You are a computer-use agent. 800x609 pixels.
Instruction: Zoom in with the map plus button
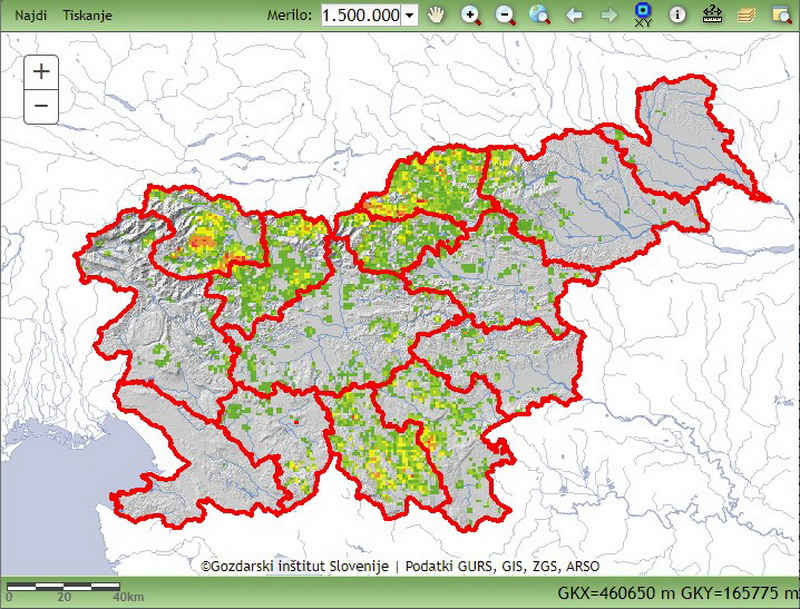click(x=41, y=72)
